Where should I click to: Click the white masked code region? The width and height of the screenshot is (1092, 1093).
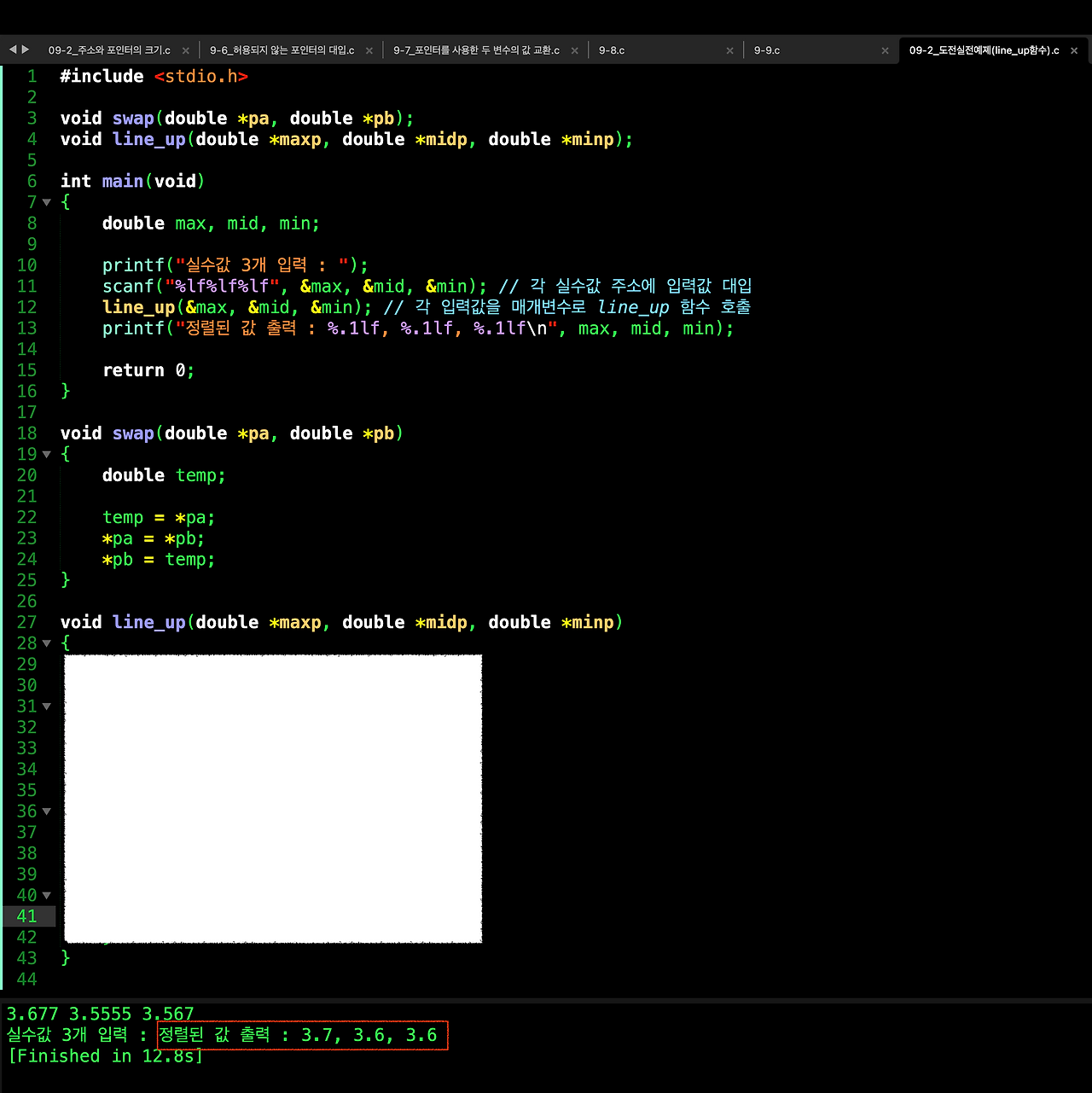click(273, 798)
